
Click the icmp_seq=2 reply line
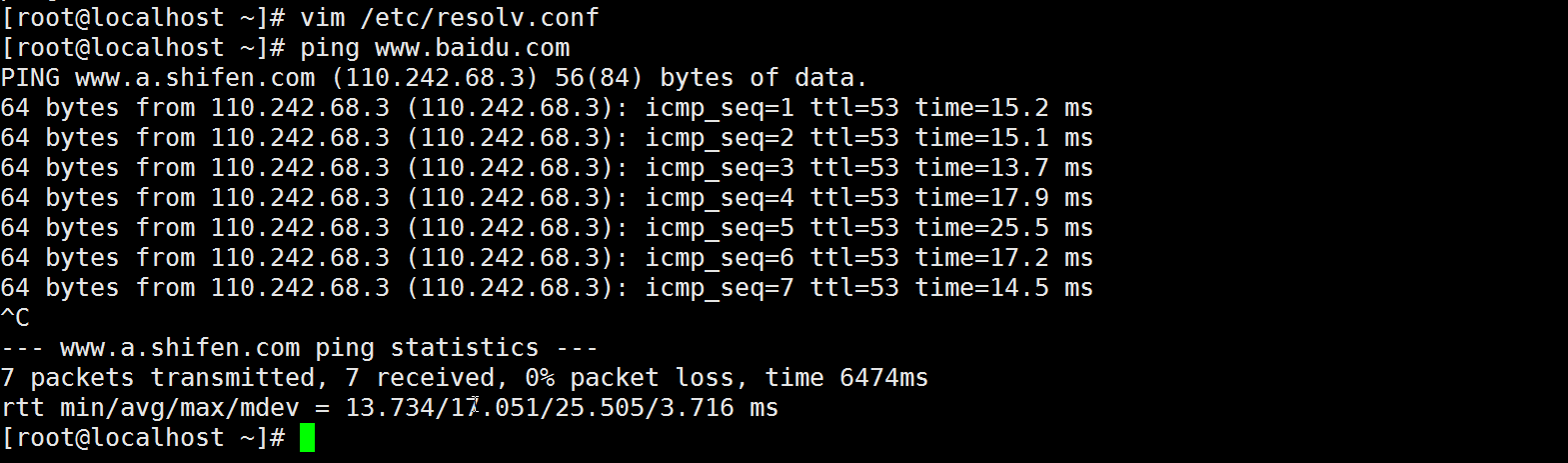[x=546, y=138]
